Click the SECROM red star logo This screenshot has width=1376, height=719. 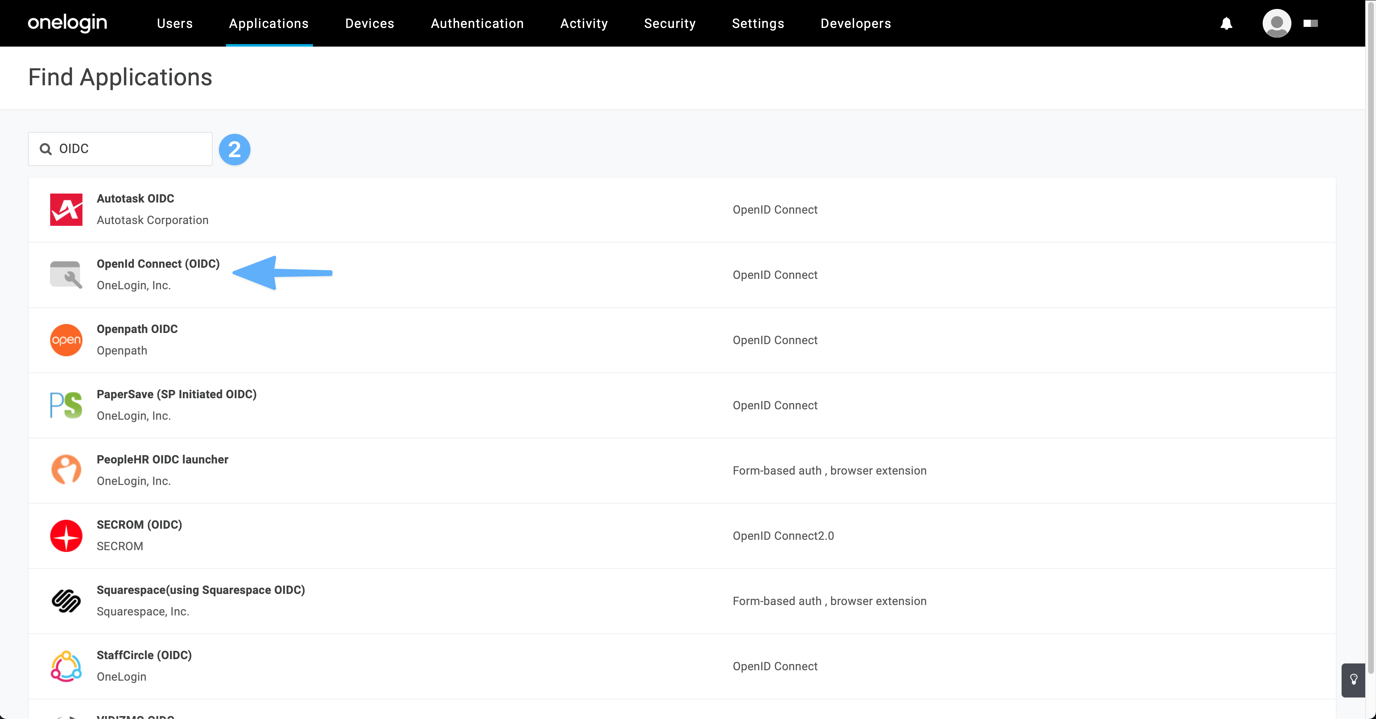(x=66, y=536)
